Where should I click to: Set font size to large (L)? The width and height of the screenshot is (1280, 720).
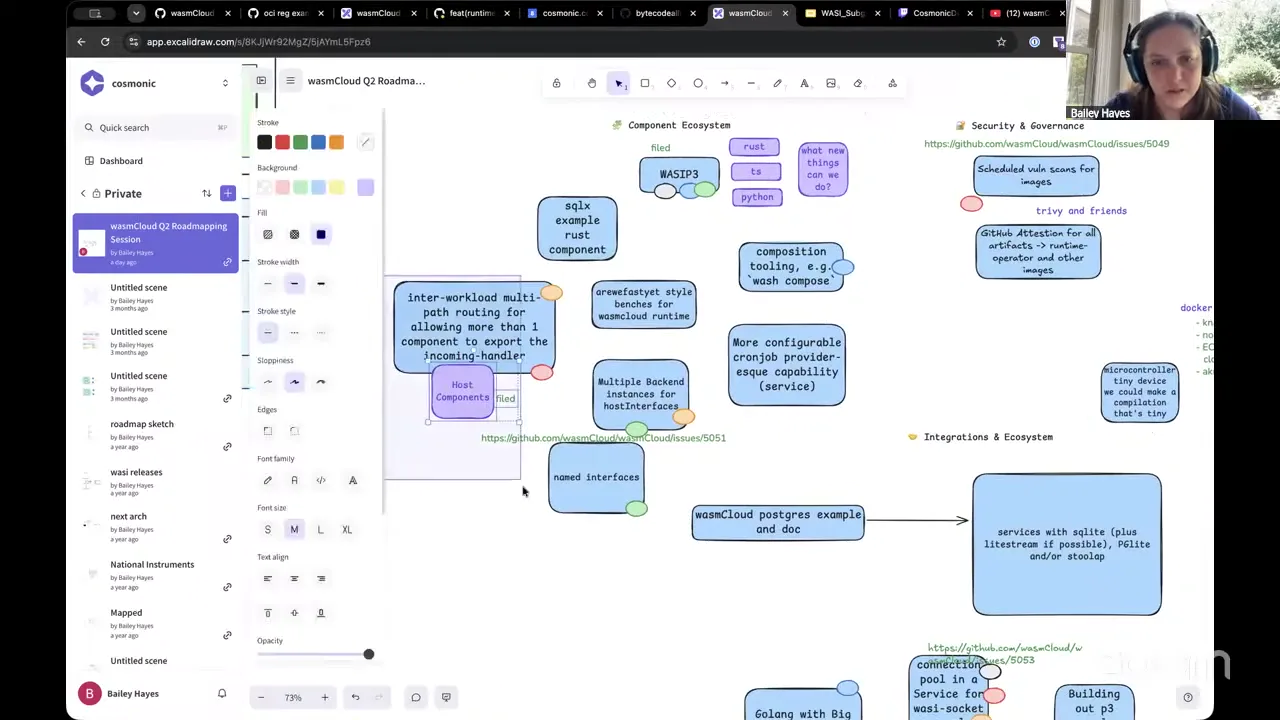tap(321, 529)
